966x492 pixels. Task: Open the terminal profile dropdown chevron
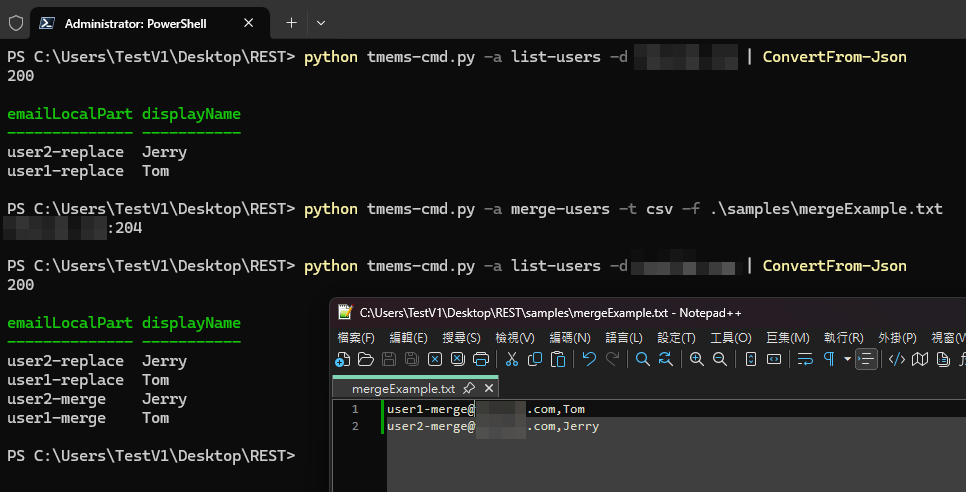click(321, 22)
